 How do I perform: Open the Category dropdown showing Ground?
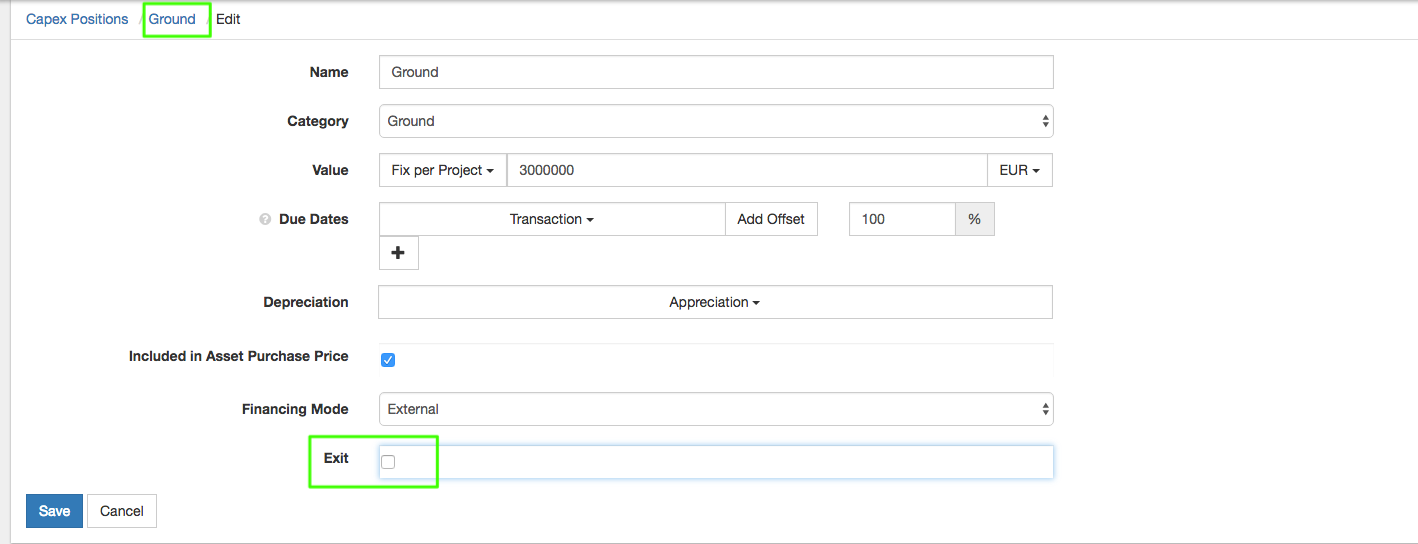click(715, 121)
